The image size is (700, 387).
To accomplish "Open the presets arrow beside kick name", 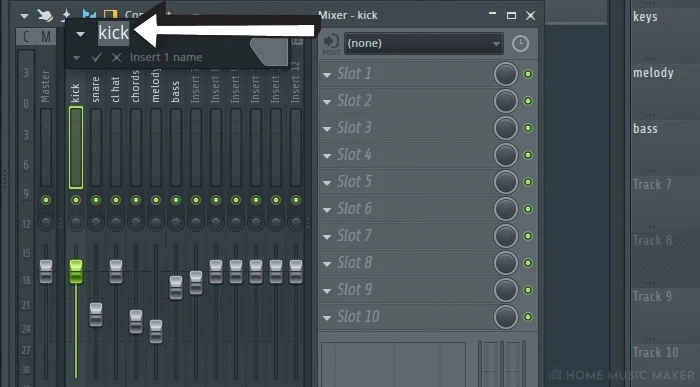I will click(80, 33).
